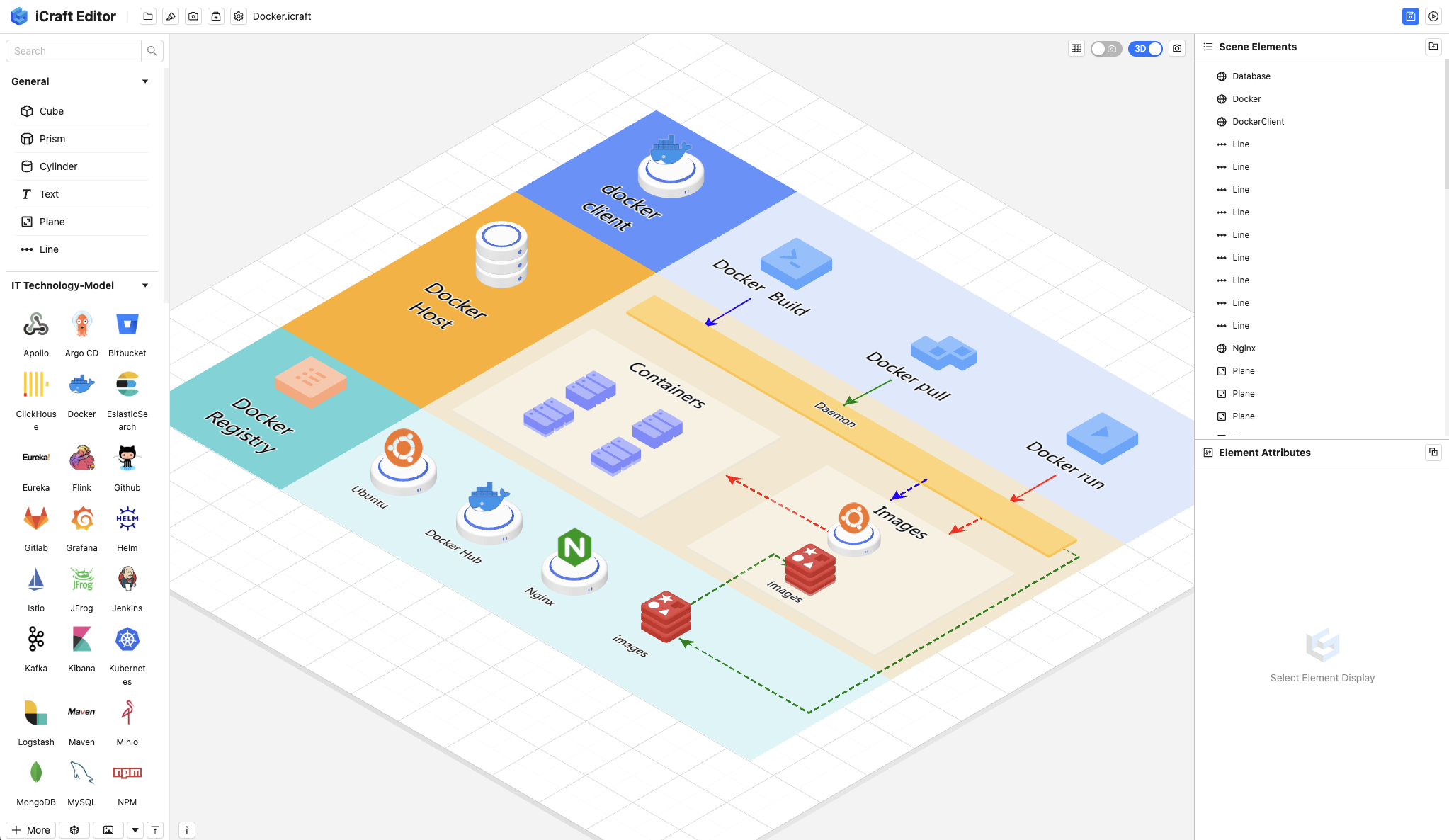Select the Helm model icon
The height and width of the screenshot is (840, 1449).
(x=127, y=518)
